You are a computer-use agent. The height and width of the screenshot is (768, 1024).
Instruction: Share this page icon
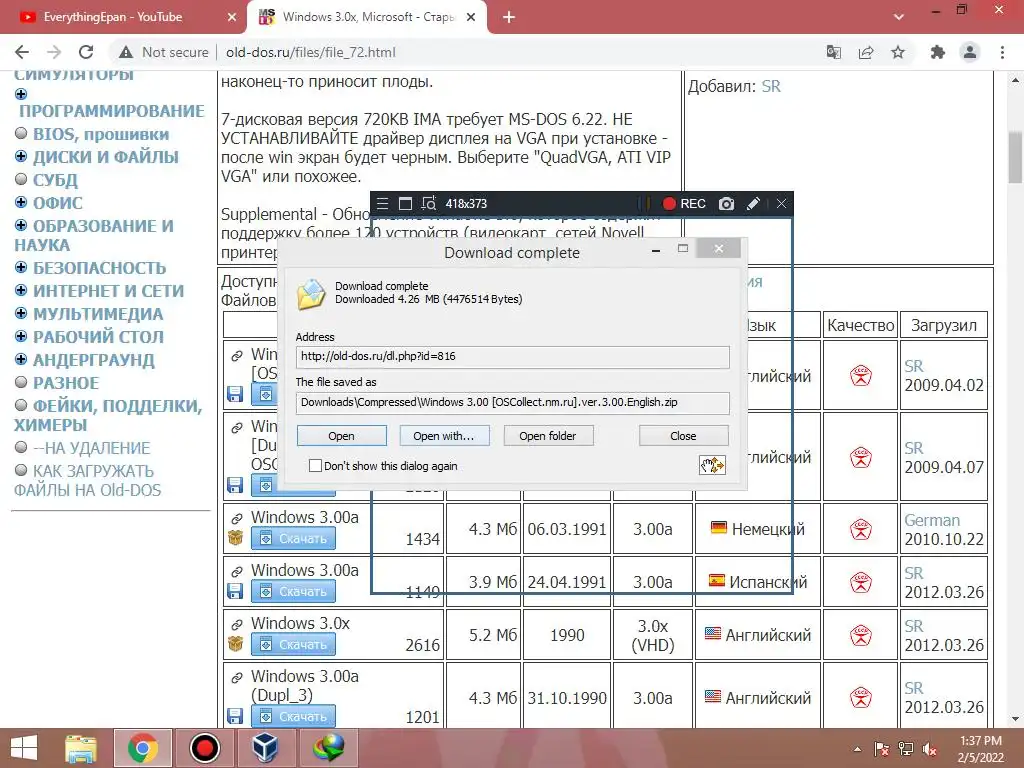click(x=866, y=52)
